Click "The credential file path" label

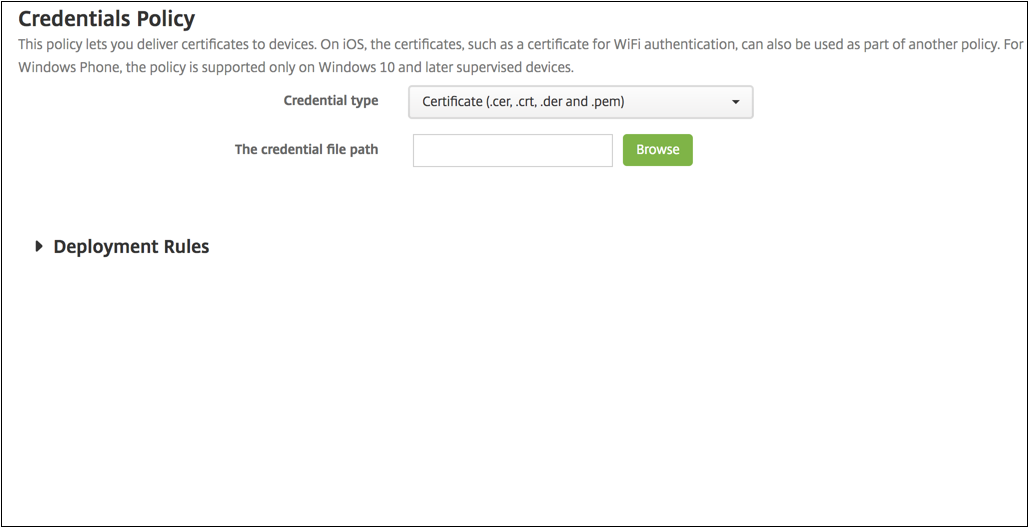306,150
